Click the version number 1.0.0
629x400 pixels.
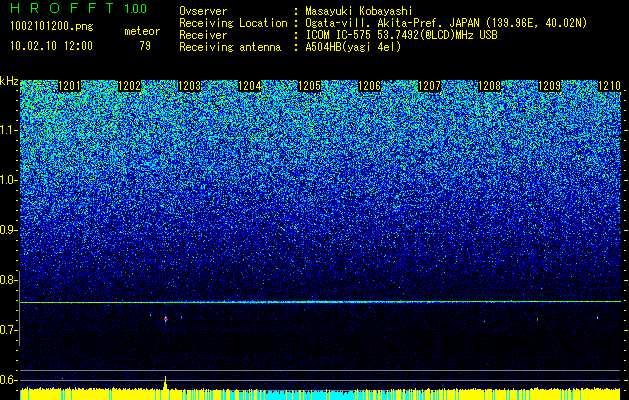click(135, 8)
